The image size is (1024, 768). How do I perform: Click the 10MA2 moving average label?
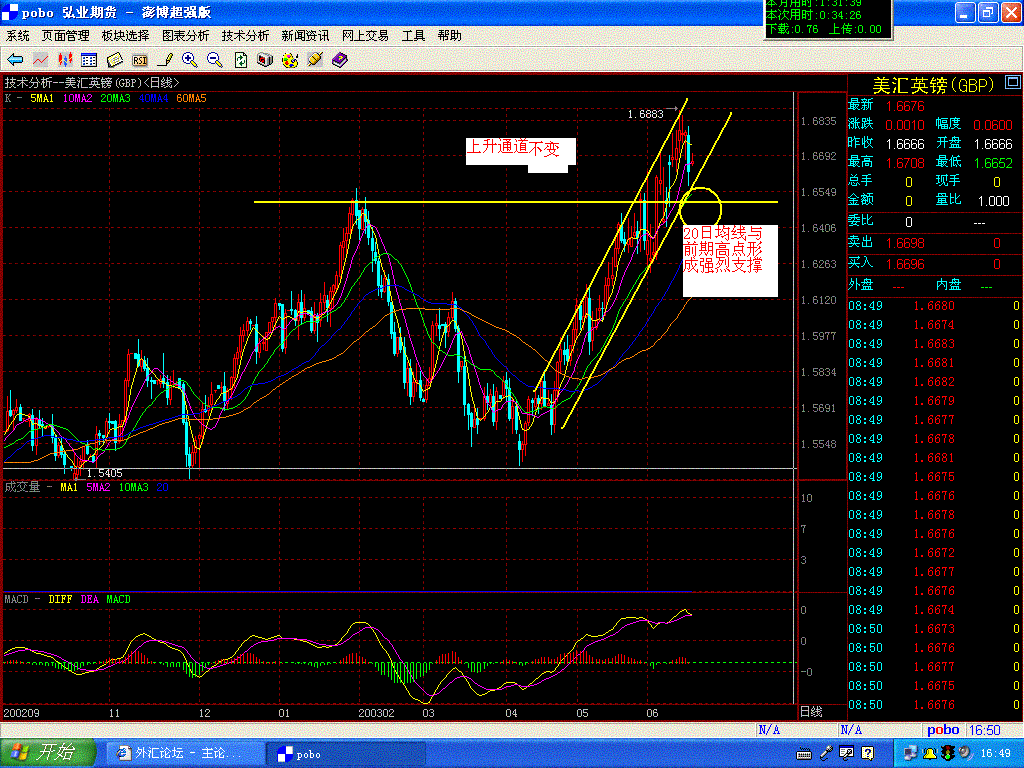(78, 99)
